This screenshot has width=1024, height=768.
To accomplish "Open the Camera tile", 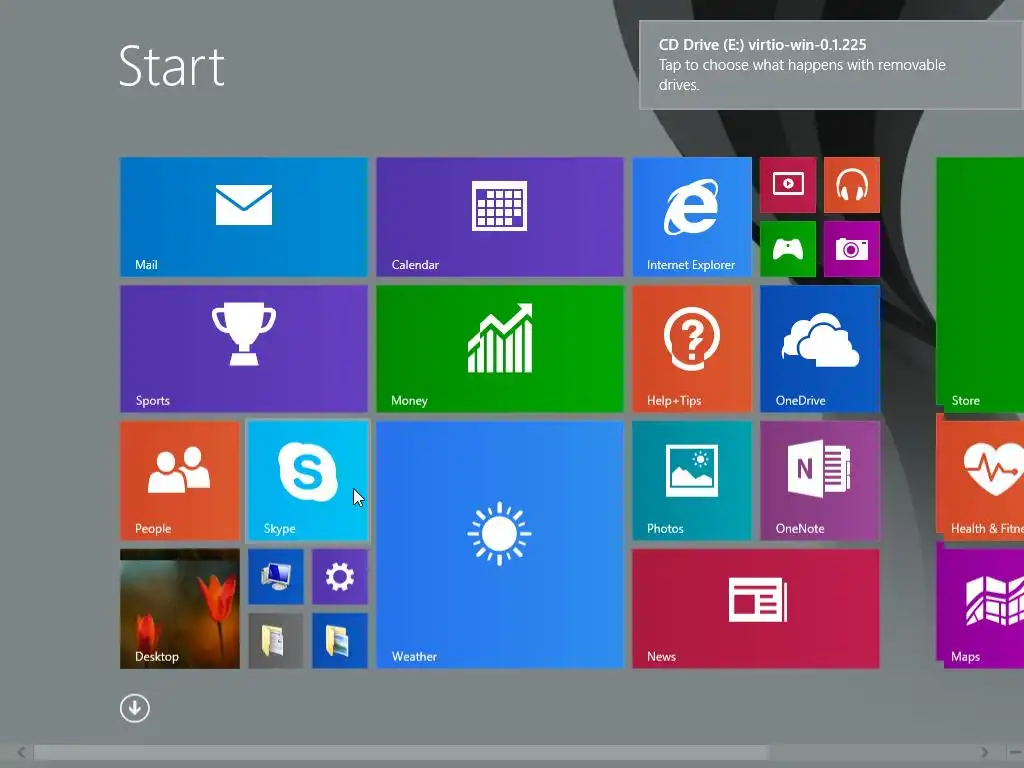I will coord(852,249).
